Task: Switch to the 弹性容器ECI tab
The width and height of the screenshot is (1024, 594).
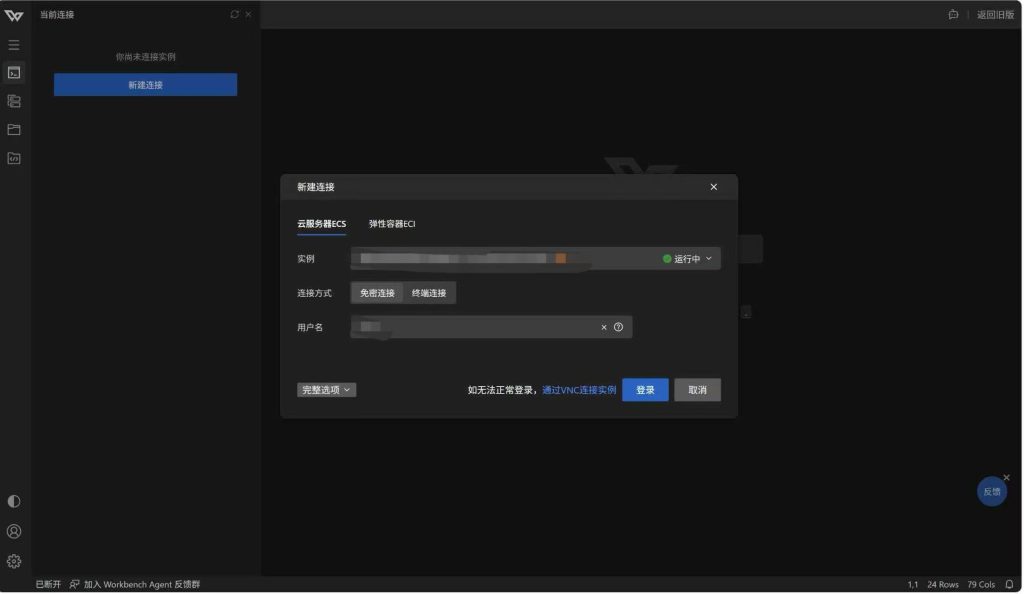Action: (392, 224)
